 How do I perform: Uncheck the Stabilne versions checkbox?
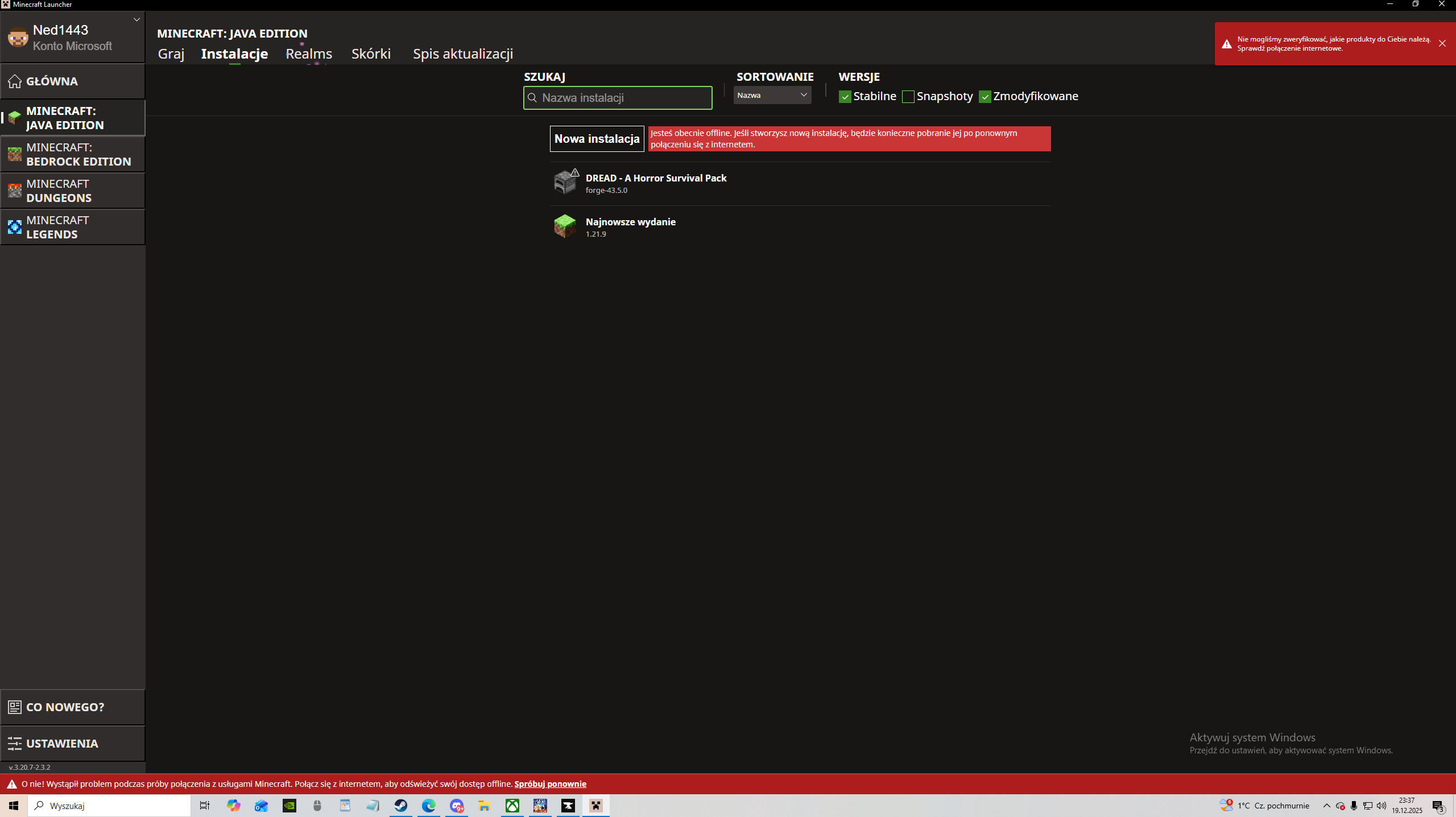click(845, 97)
